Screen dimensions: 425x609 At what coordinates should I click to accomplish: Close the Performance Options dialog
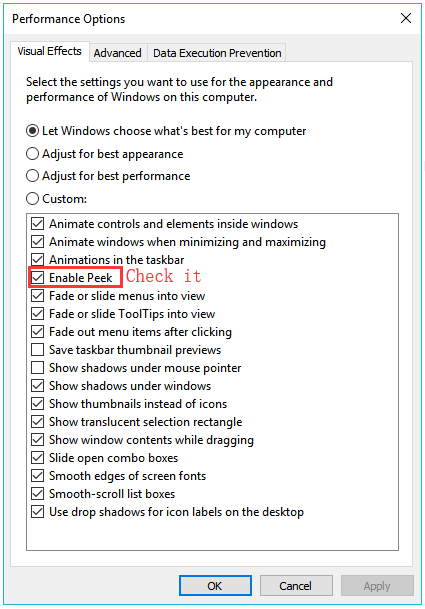tap(406, 18)
